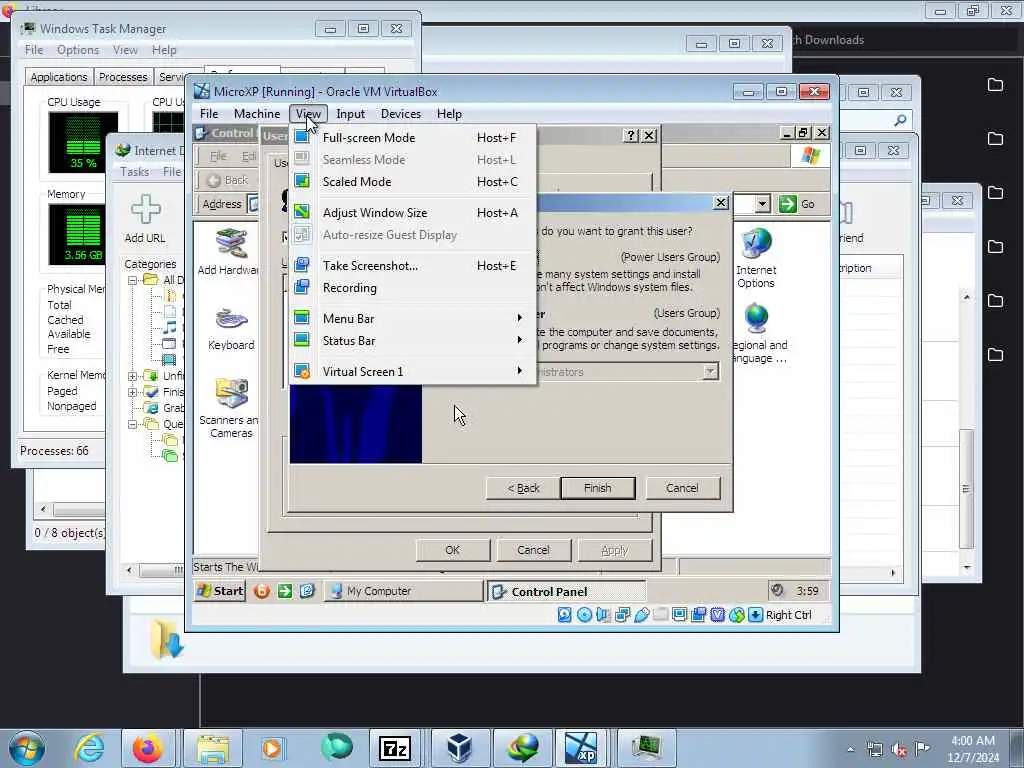Click the hard disk indicator in VirtualBox status bar
This screenshot has width=1024, height=768.
[565, 615]
